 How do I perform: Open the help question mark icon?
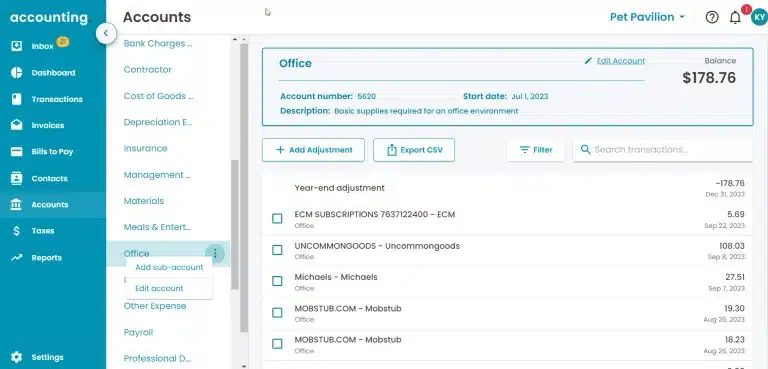712,17
